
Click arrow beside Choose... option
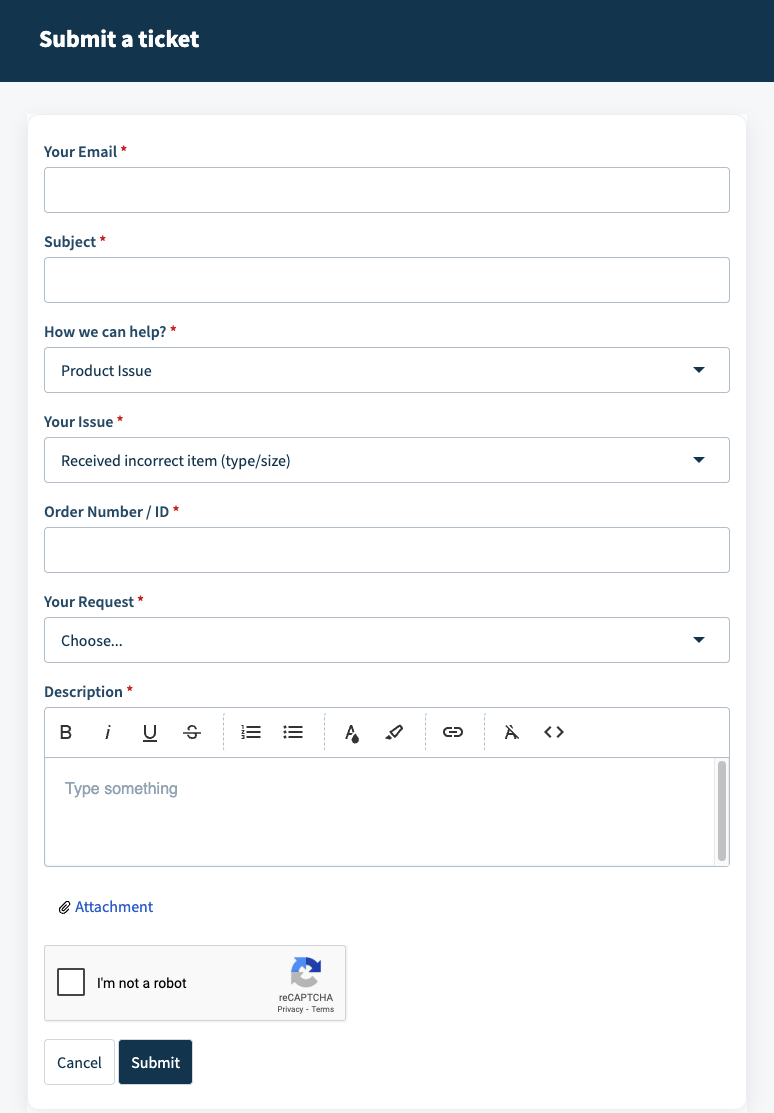tap(699, 640)
